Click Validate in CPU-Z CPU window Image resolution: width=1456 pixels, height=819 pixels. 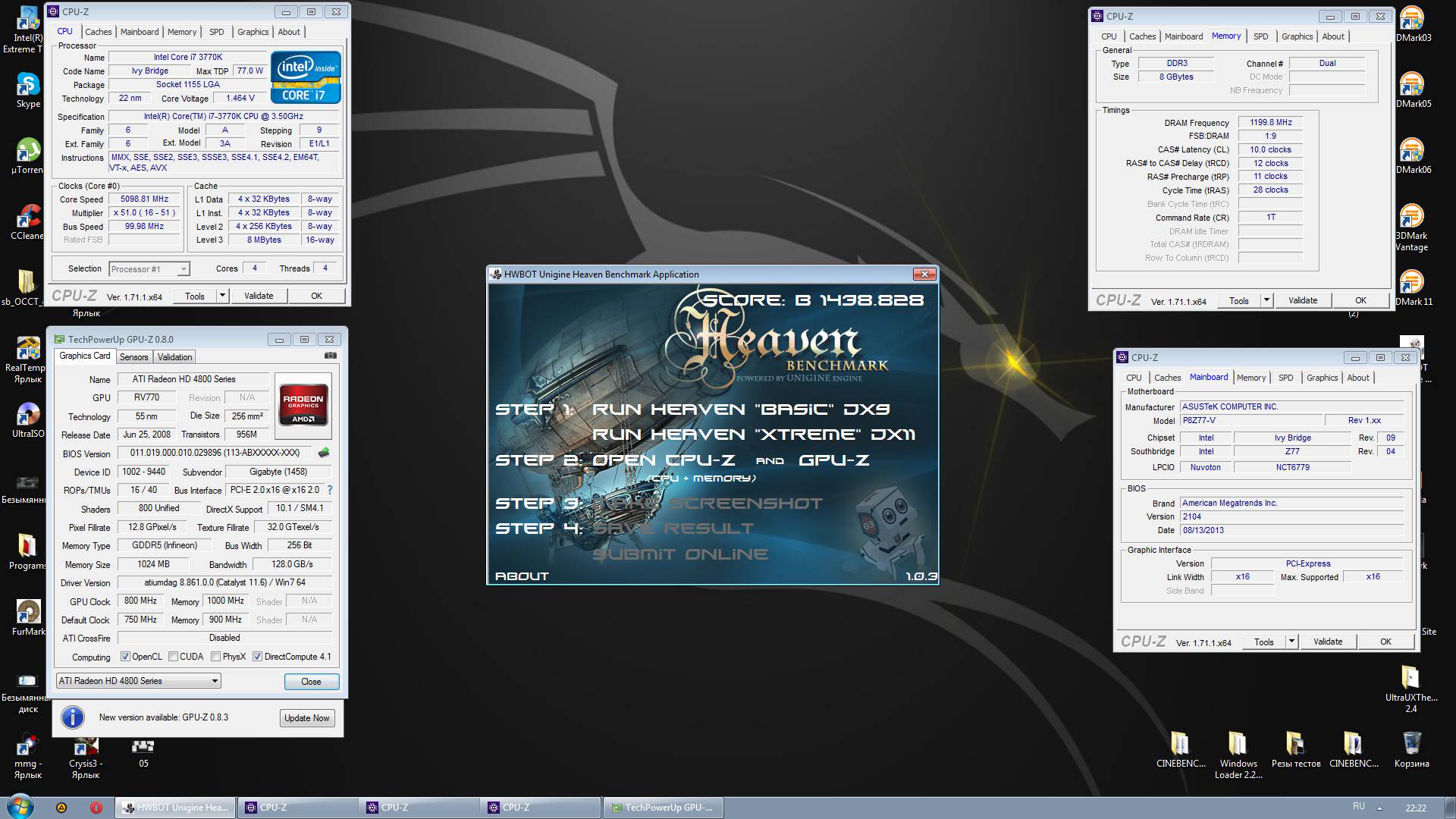point(259,296)
